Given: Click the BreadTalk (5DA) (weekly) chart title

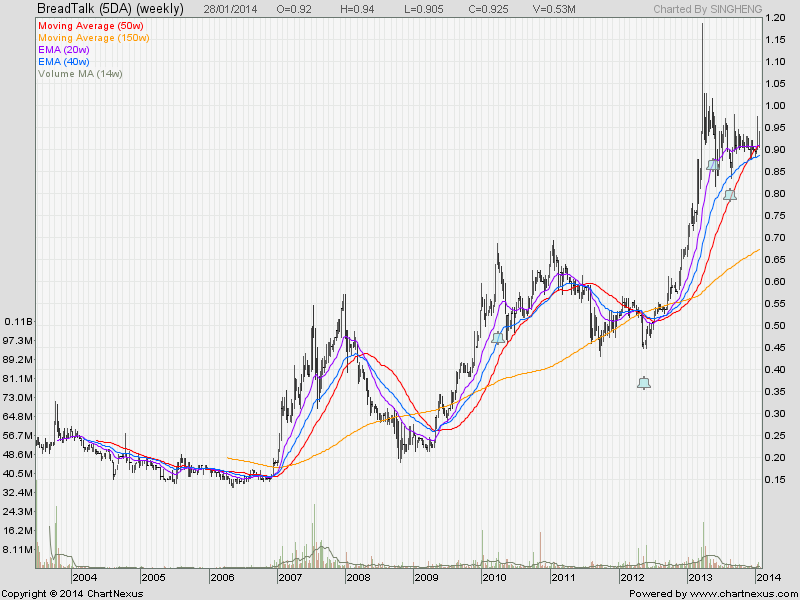Looking at the screenshot, I should click(x=110, y=9).
